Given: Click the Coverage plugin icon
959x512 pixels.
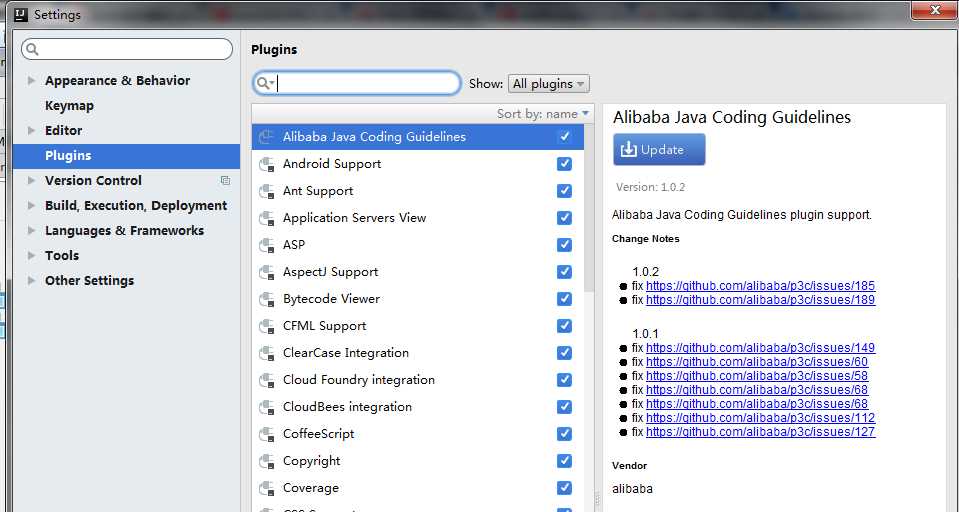Looking at the screenshot, I should click(266, 488).
